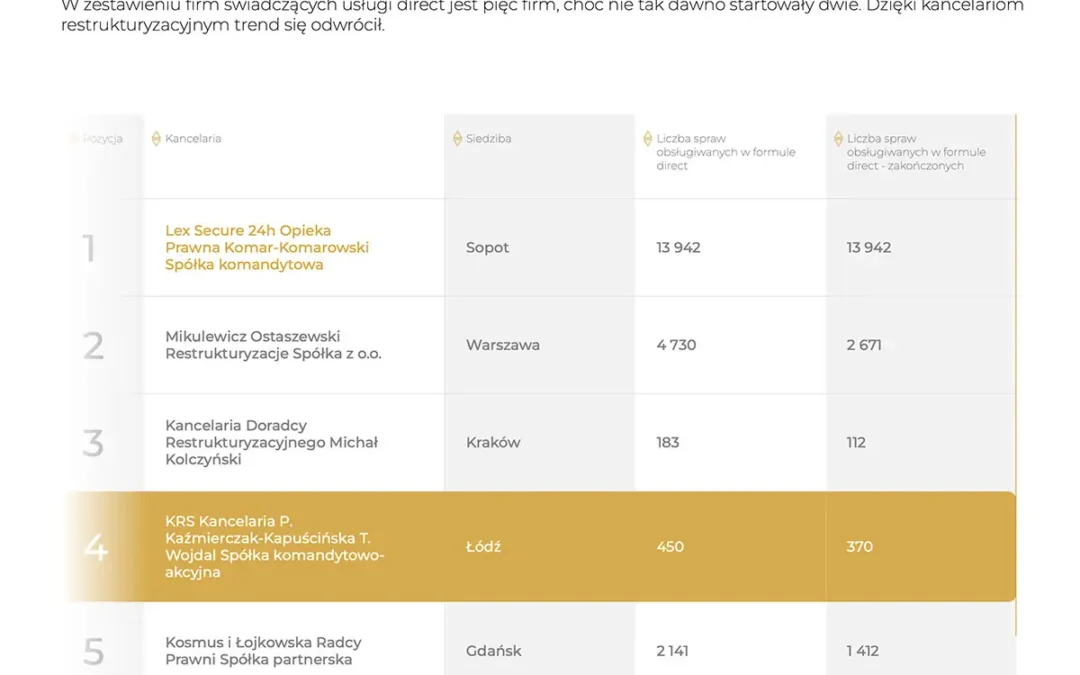
Task: Select KRS Kancelaria P. Kaźmierczak-Kapuścińska firm name
Action: [x=274, y=547]
